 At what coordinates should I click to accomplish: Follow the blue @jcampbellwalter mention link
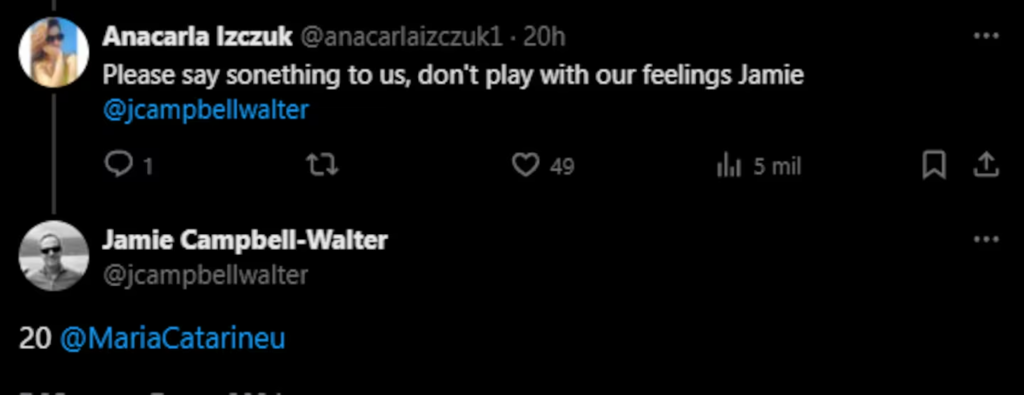(205, 110)
